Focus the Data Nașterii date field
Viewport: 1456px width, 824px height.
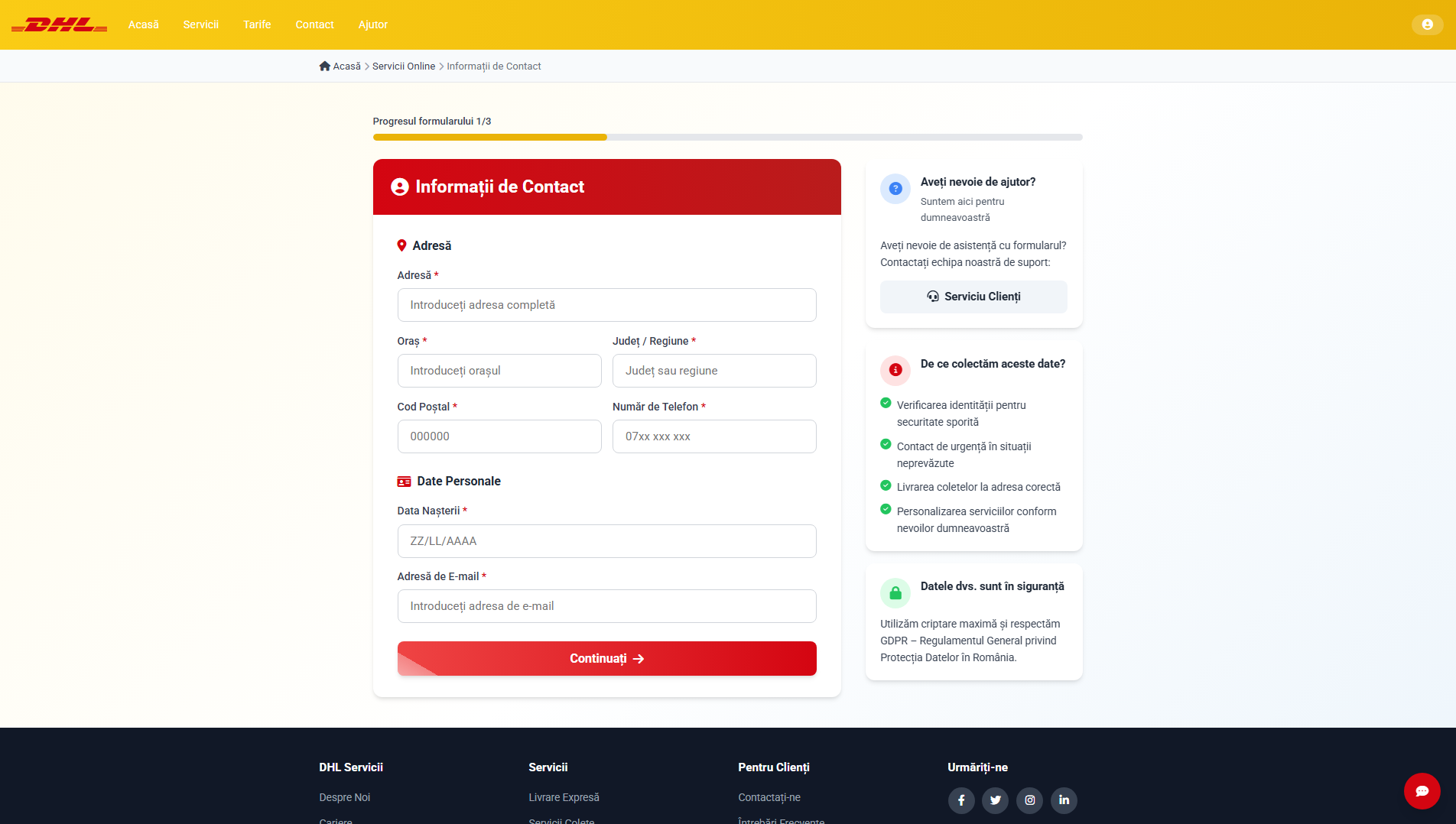pos(606,541)
